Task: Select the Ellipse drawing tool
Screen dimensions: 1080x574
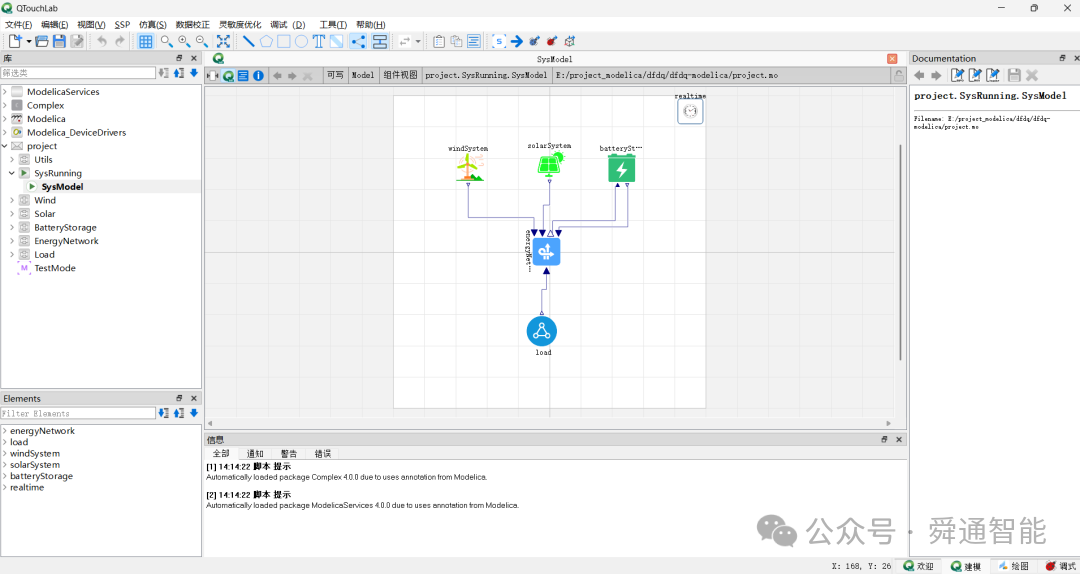Action: coord(301,41)
